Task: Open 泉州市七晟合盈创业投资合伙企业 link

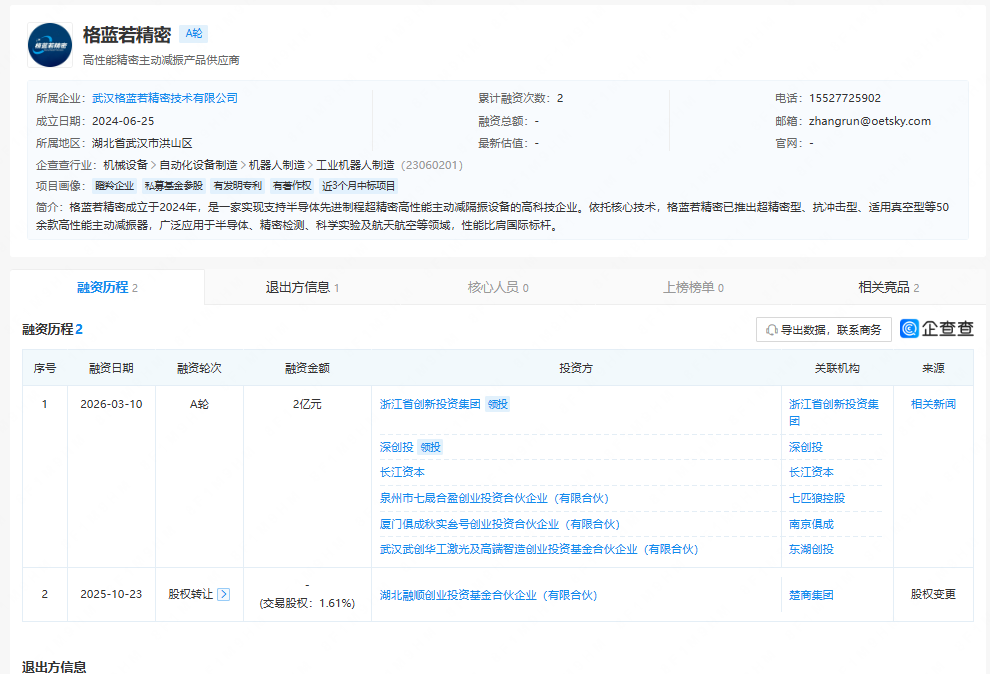Action: [x=494, y=498]
